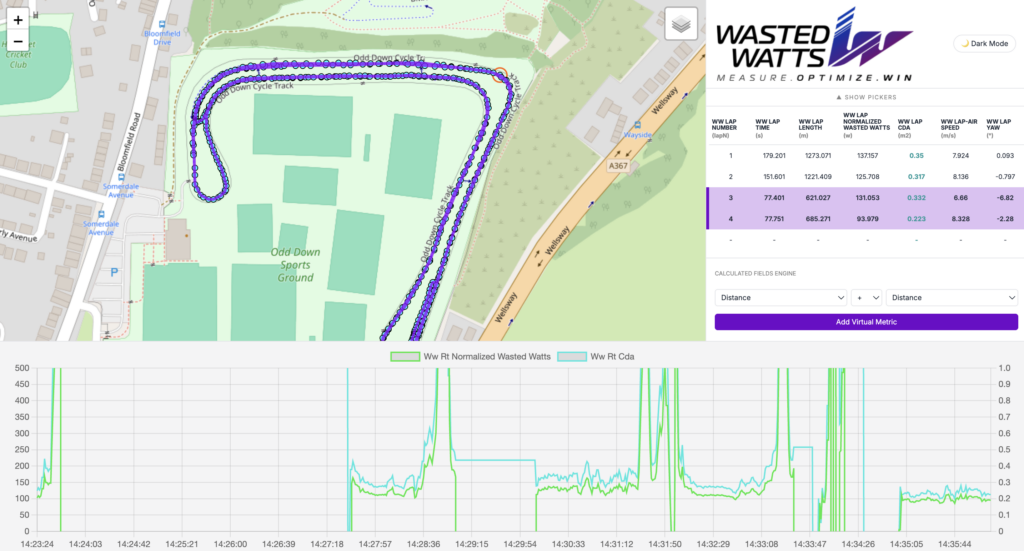Sort by WW Lap Length column header
The height and width of the screenshot is (551, 1024).
pyautogui.click(x=811, y=125)
